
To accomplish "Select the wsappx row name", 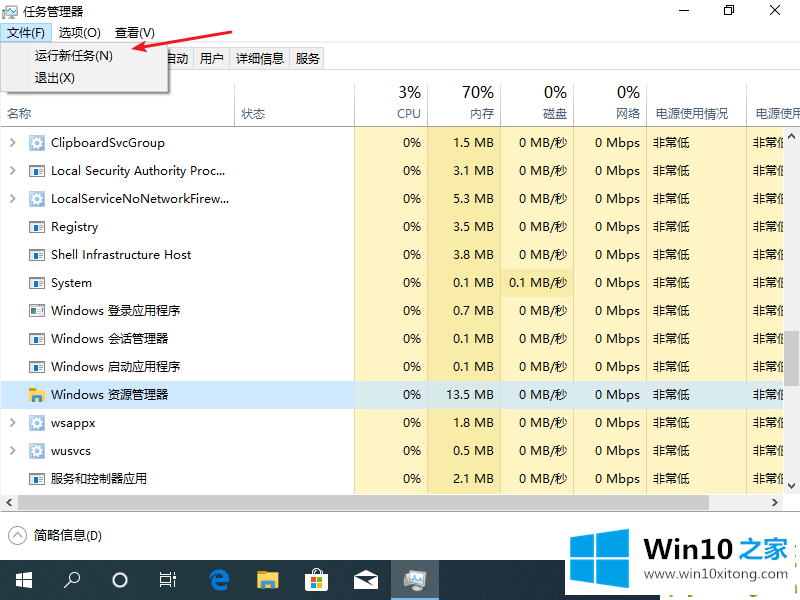I will click(x=73, y=423).
